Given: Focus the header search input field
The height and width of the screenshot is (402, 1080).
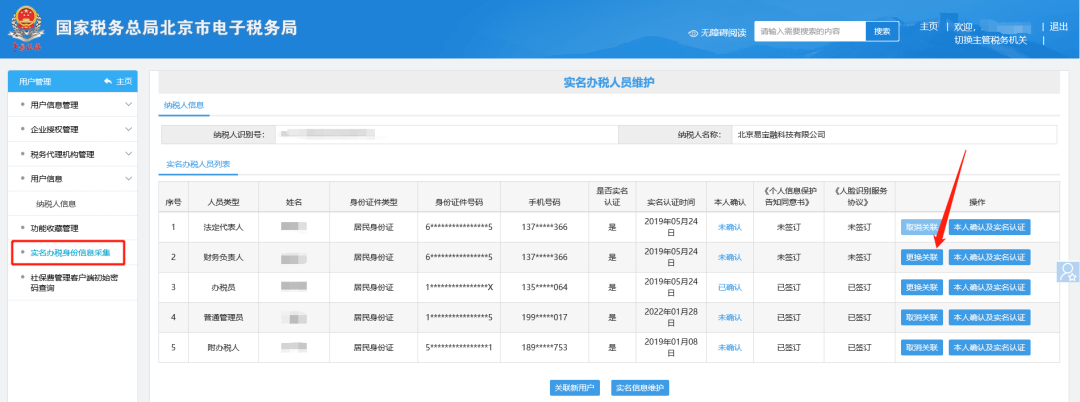Looking at the screenshot, I should click(810, 32).
